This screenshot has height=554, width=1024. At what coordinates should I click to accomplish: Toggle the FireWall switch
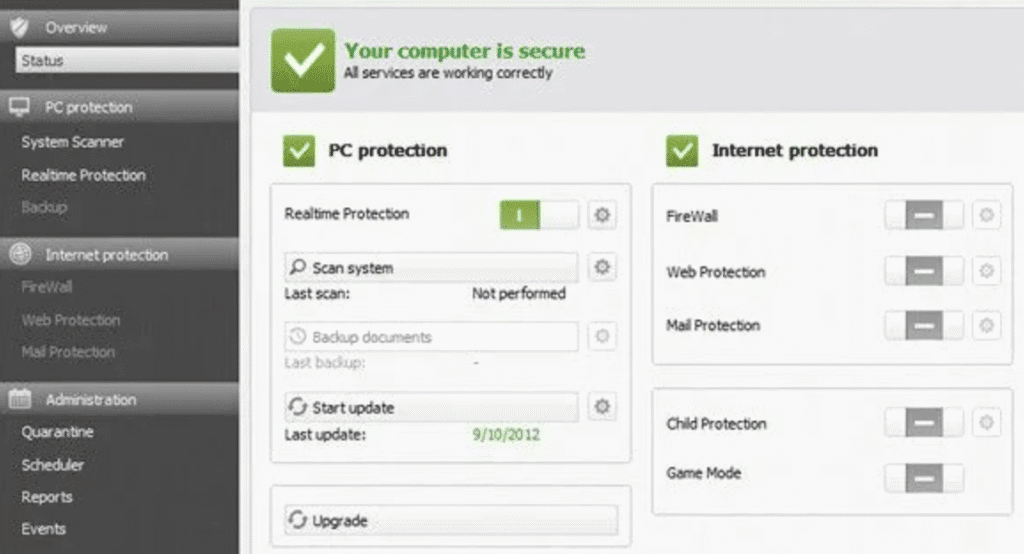click(x=924, y=215)
